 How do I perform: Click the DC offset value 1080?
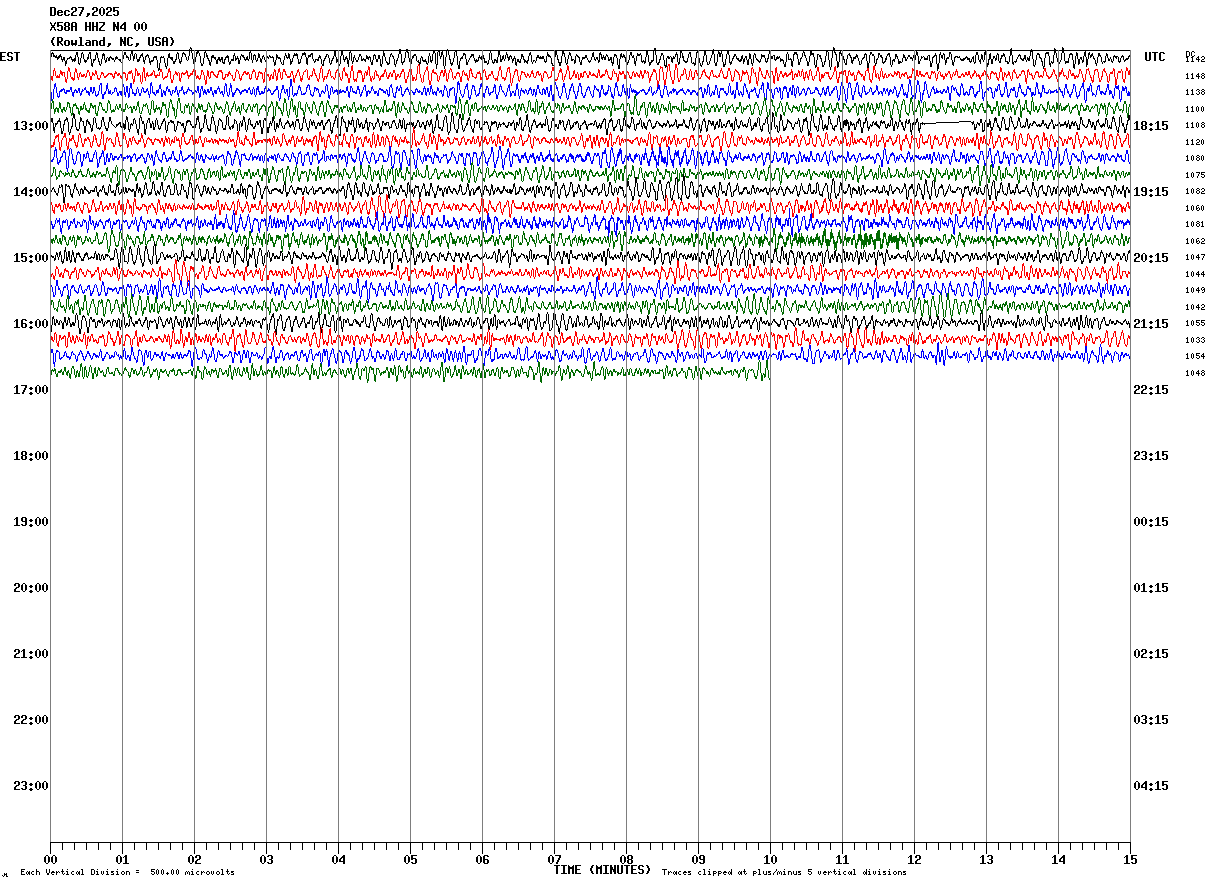point(1195,158)
